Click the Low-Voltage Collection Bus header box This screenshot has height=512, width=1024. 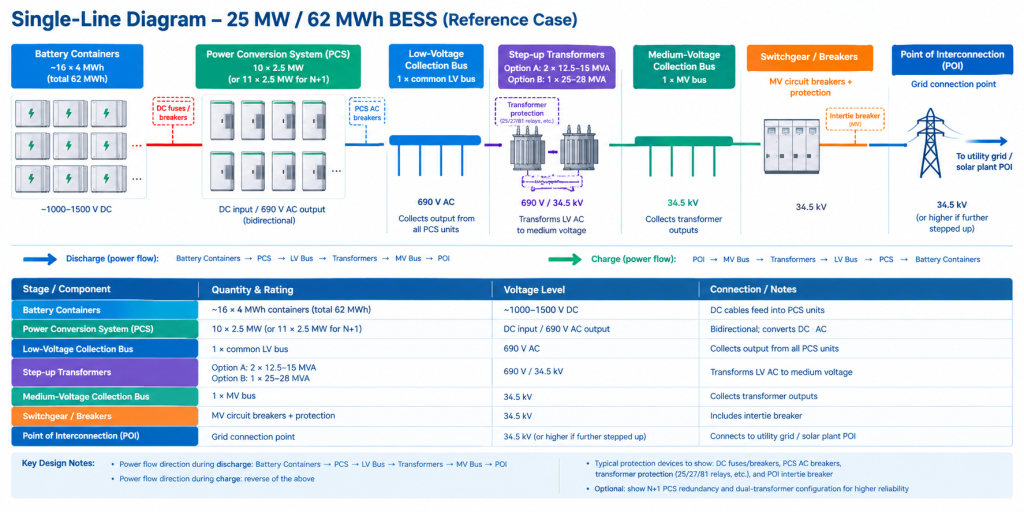(436, 66)
